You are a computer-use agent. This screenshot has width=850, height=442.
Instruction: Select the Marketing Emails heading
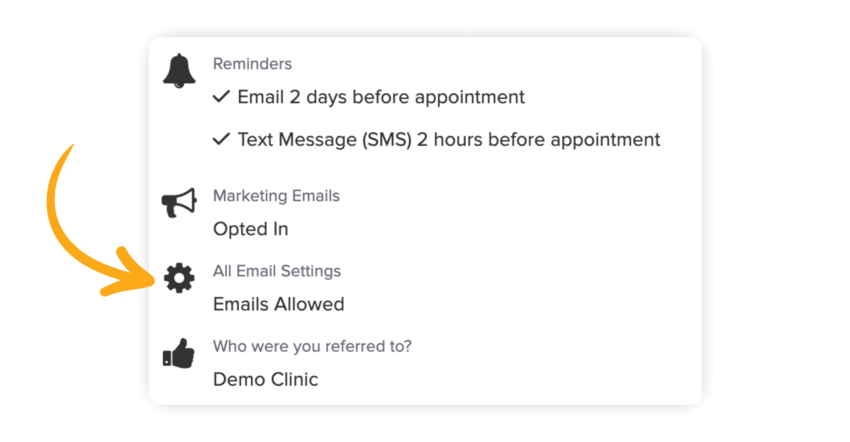[276, 196]
